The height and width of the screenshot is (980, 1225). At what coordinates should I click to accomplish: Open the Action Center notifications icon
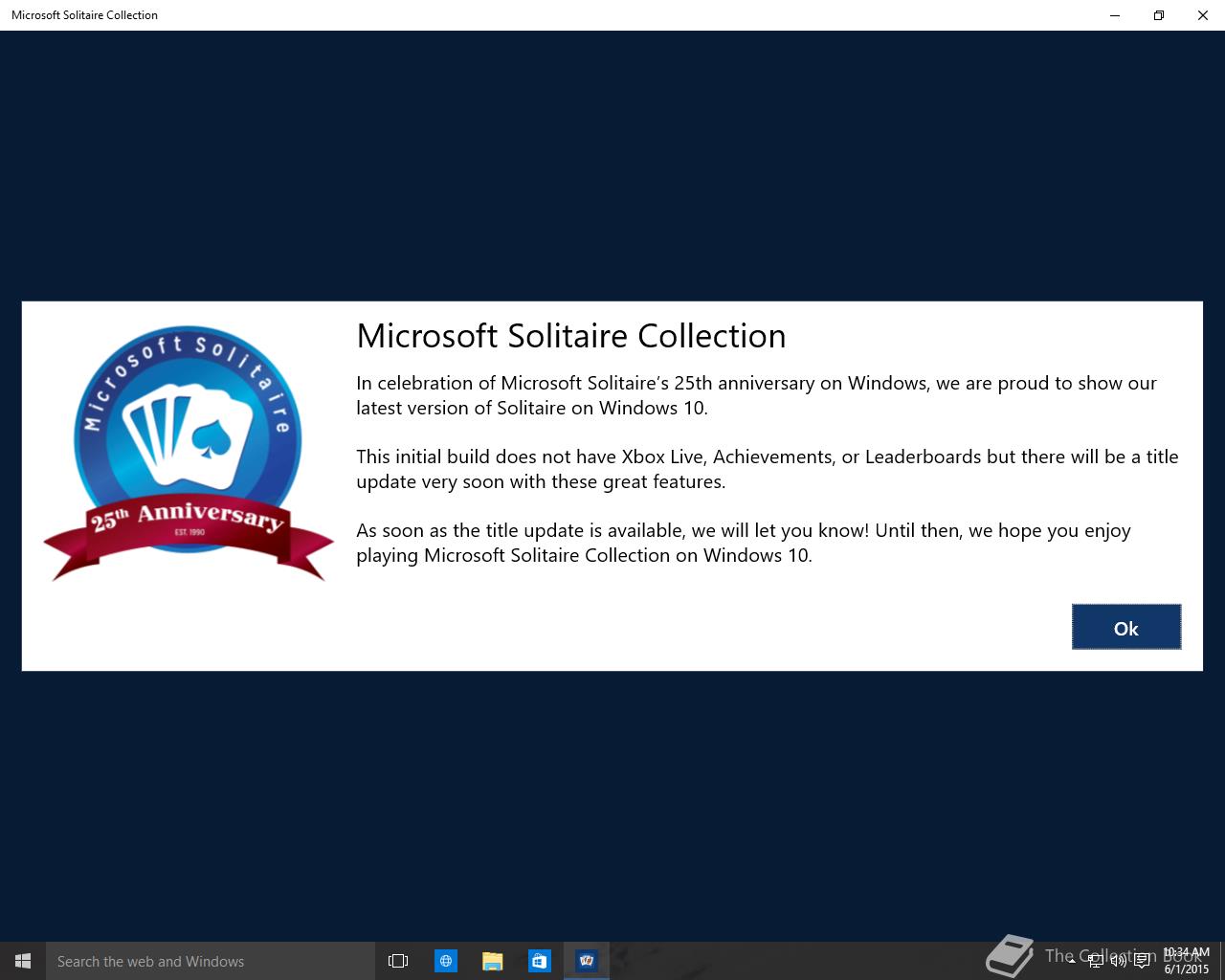point(1142,961)
